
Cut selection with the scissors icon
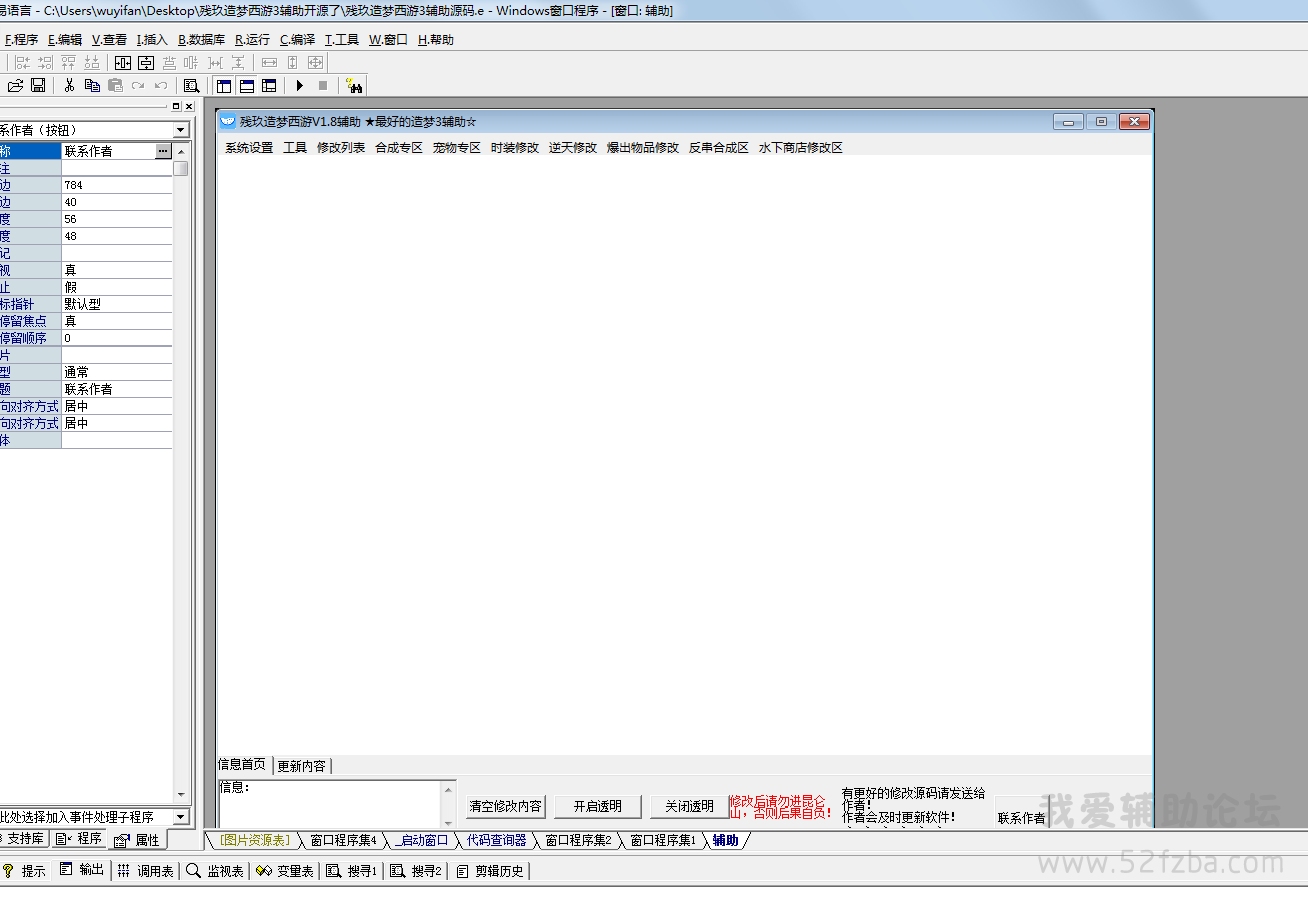69,86
